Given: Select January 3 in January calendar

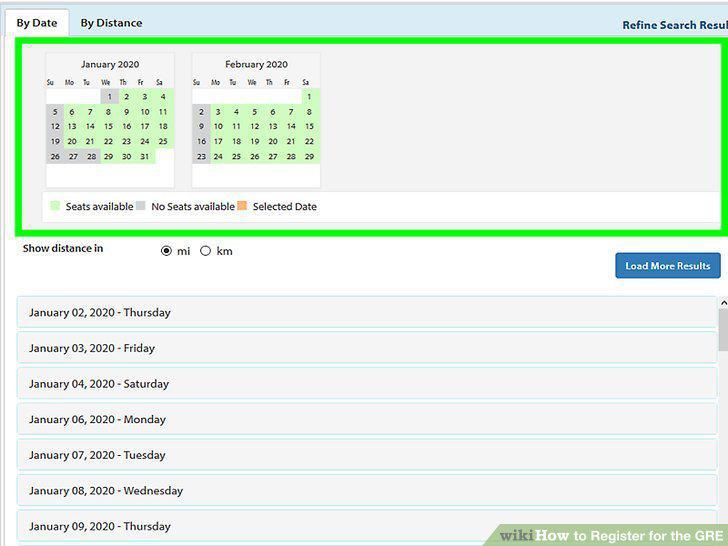Looking at the screenshot, I should point(145,97).
